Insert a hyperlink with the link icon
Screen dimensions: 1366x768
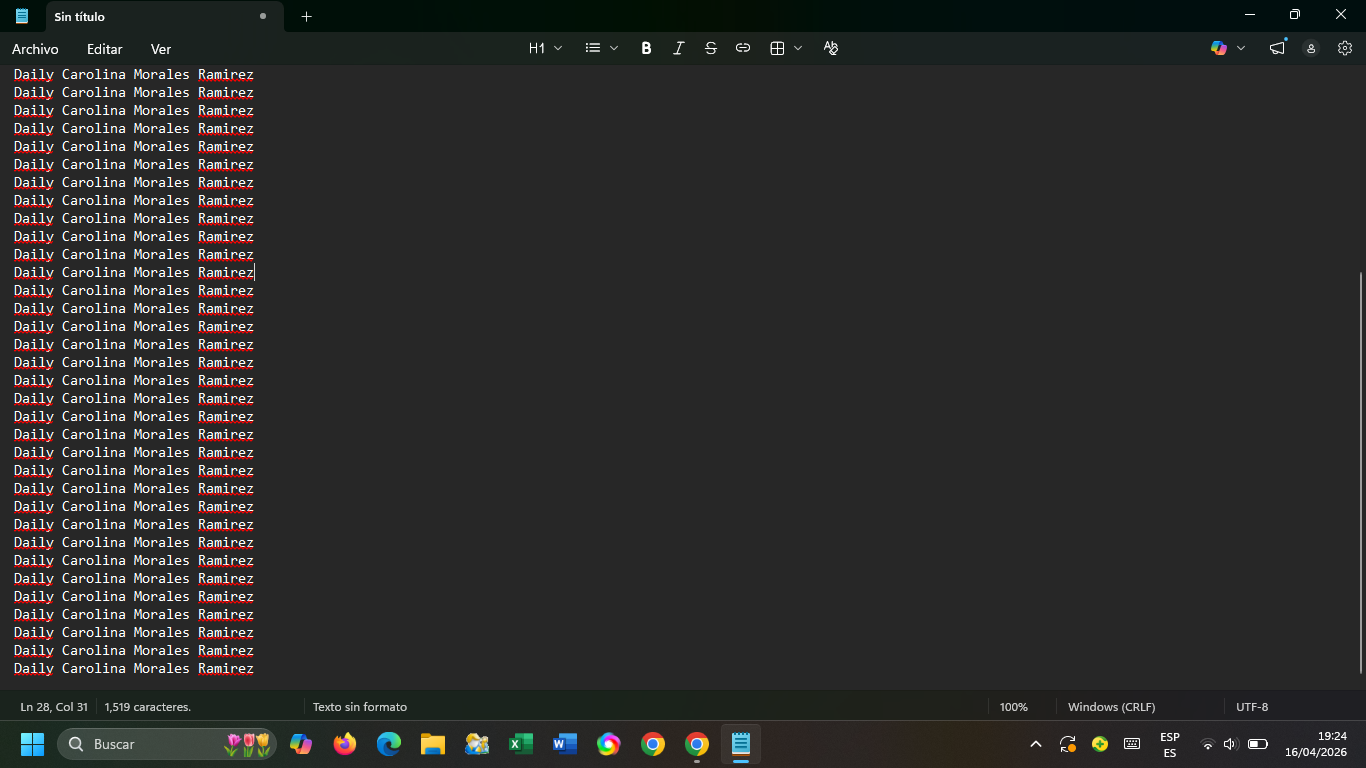[x=742, y=48]
